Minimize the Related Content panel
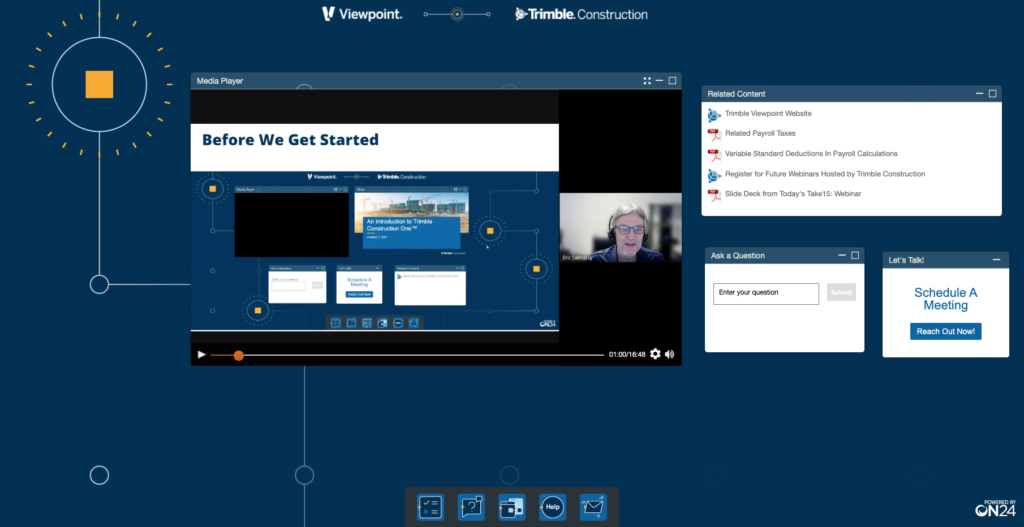 click(980, 94)
